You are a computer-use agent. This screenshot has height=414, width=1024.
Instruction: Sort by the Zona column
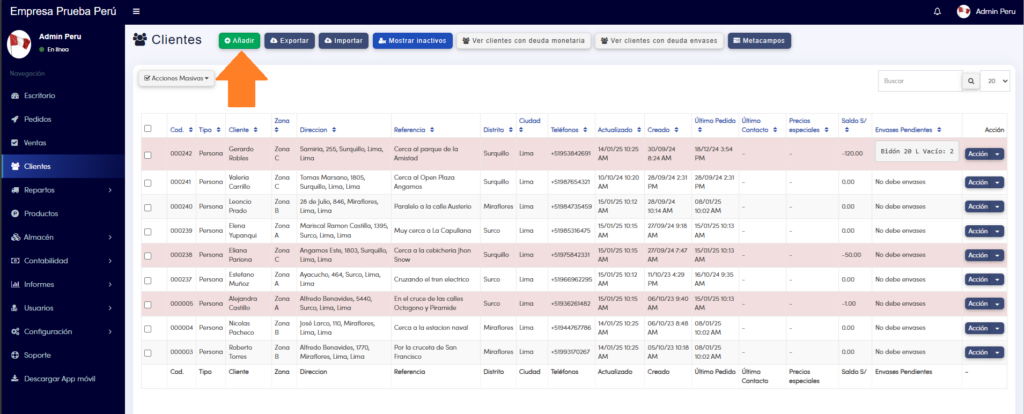point(282,125)
